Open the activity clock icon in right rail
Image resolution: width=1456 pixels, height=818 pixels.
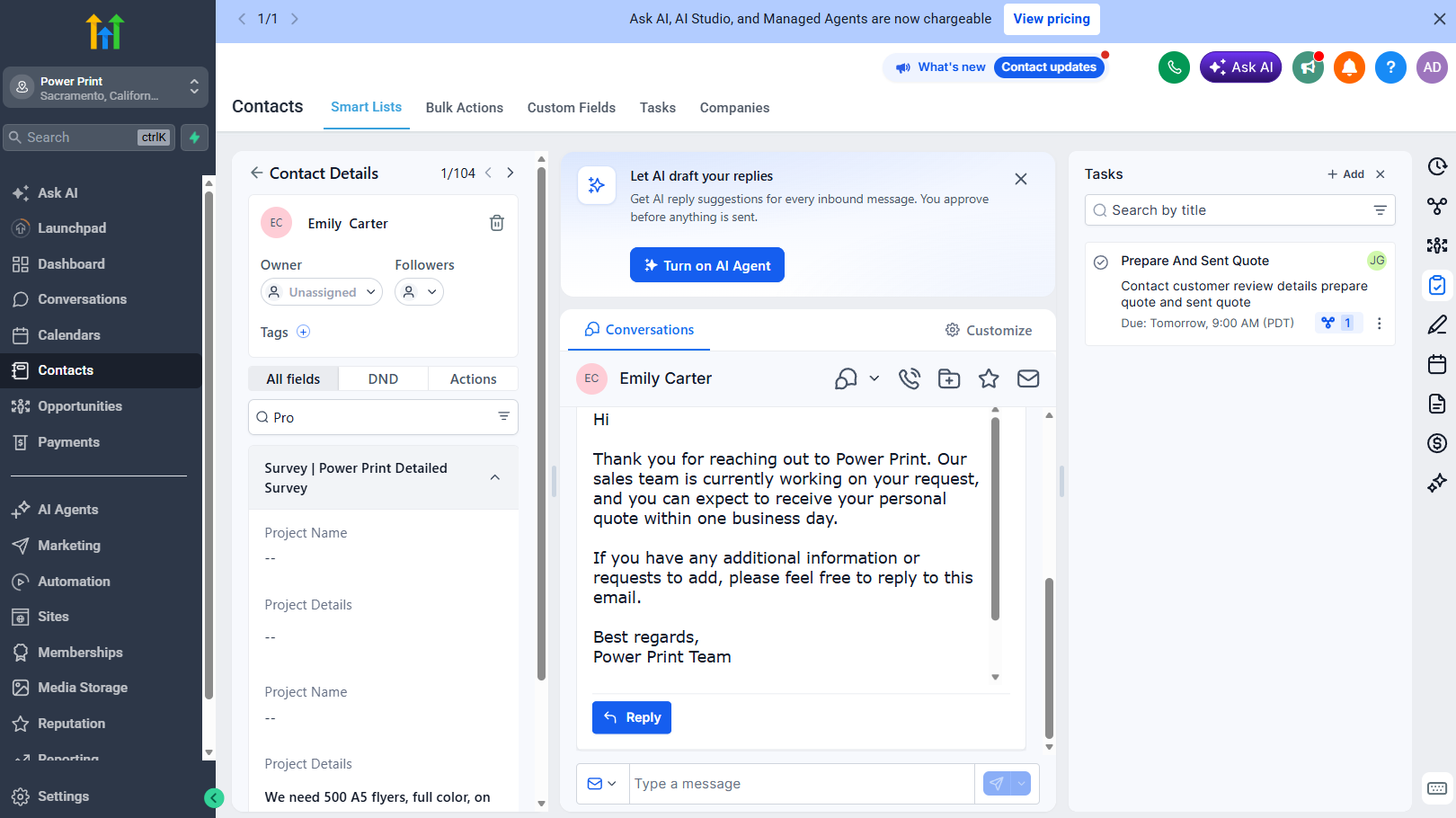click(x=1437, y=166)
